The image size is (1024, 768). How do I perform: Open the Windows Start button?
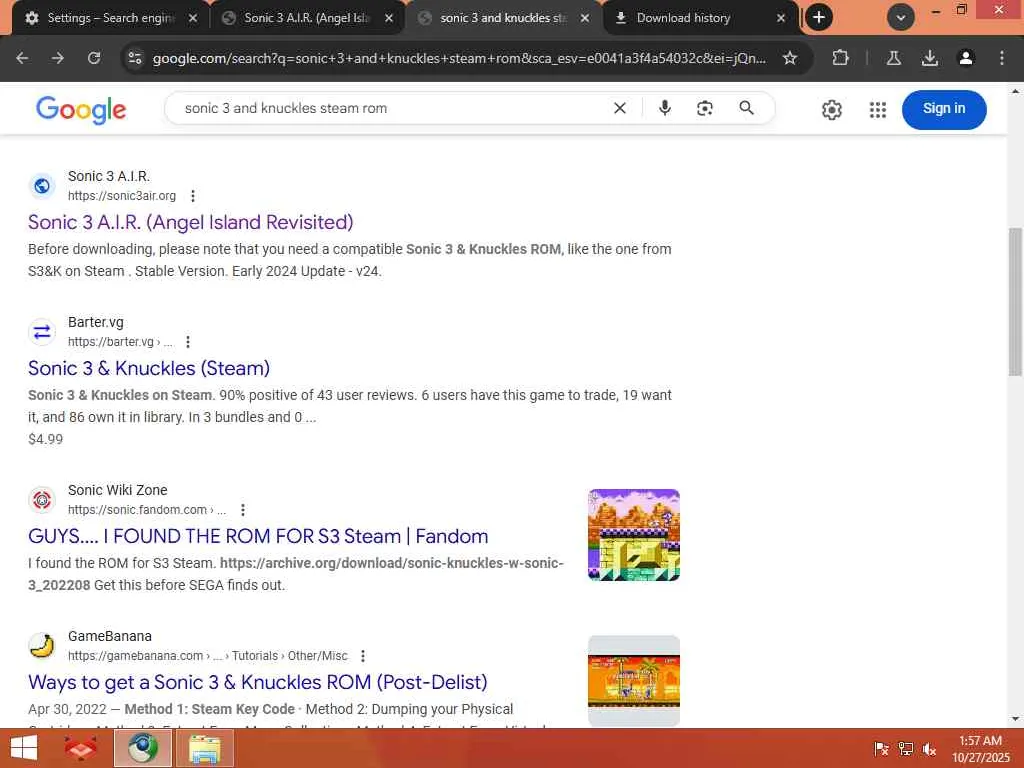point(24,748)
